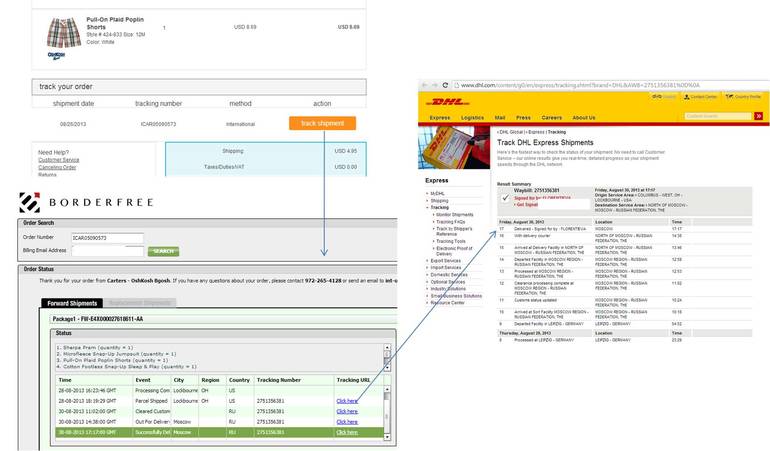The width and height of the screenshot is (770, 451).
Task: Select the Forward Shipments tab
Action: [x=72, y=303]
